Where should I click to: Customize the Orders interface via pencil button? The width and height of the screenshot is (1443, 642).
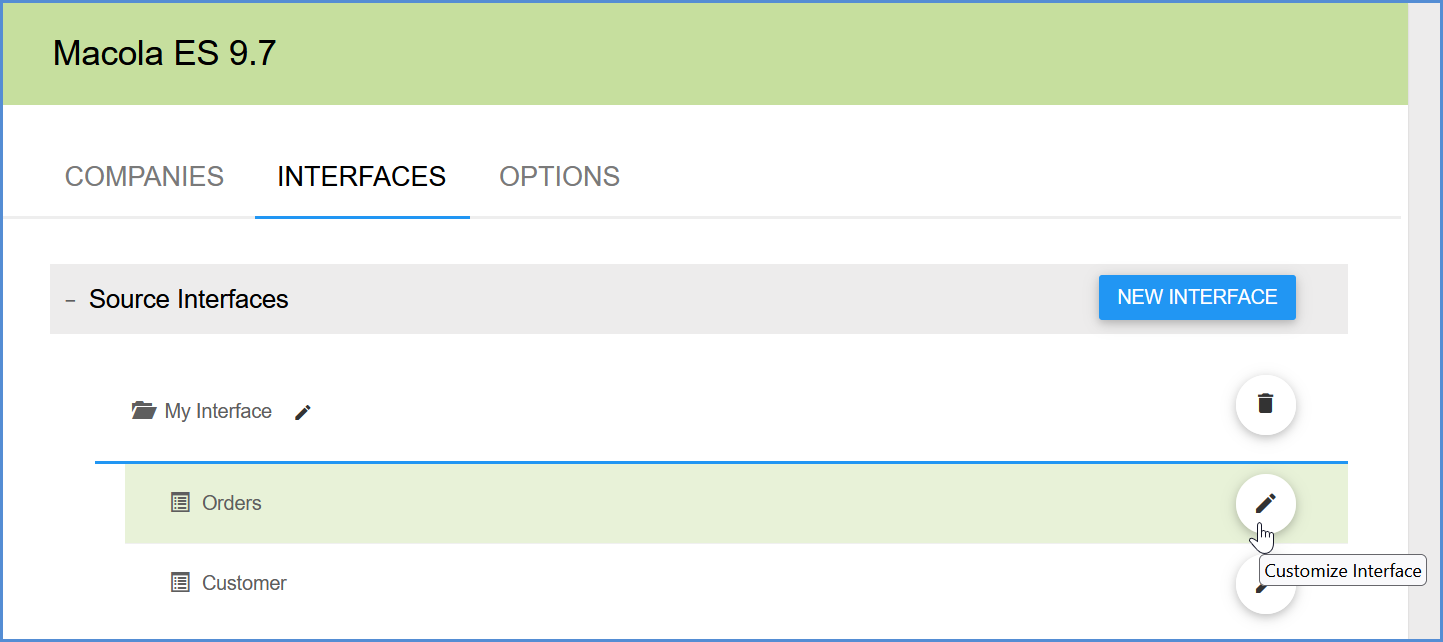point(1265,503)
